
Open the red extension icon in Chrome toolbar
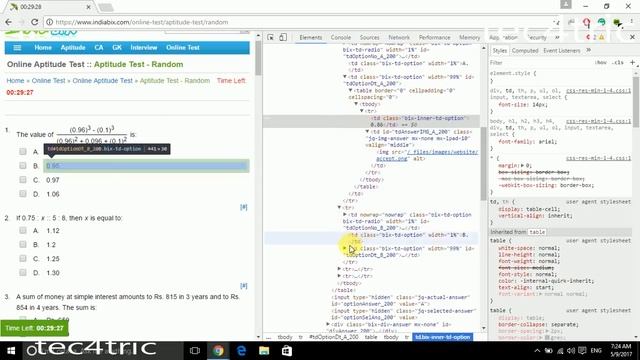(x=587, y=22)
